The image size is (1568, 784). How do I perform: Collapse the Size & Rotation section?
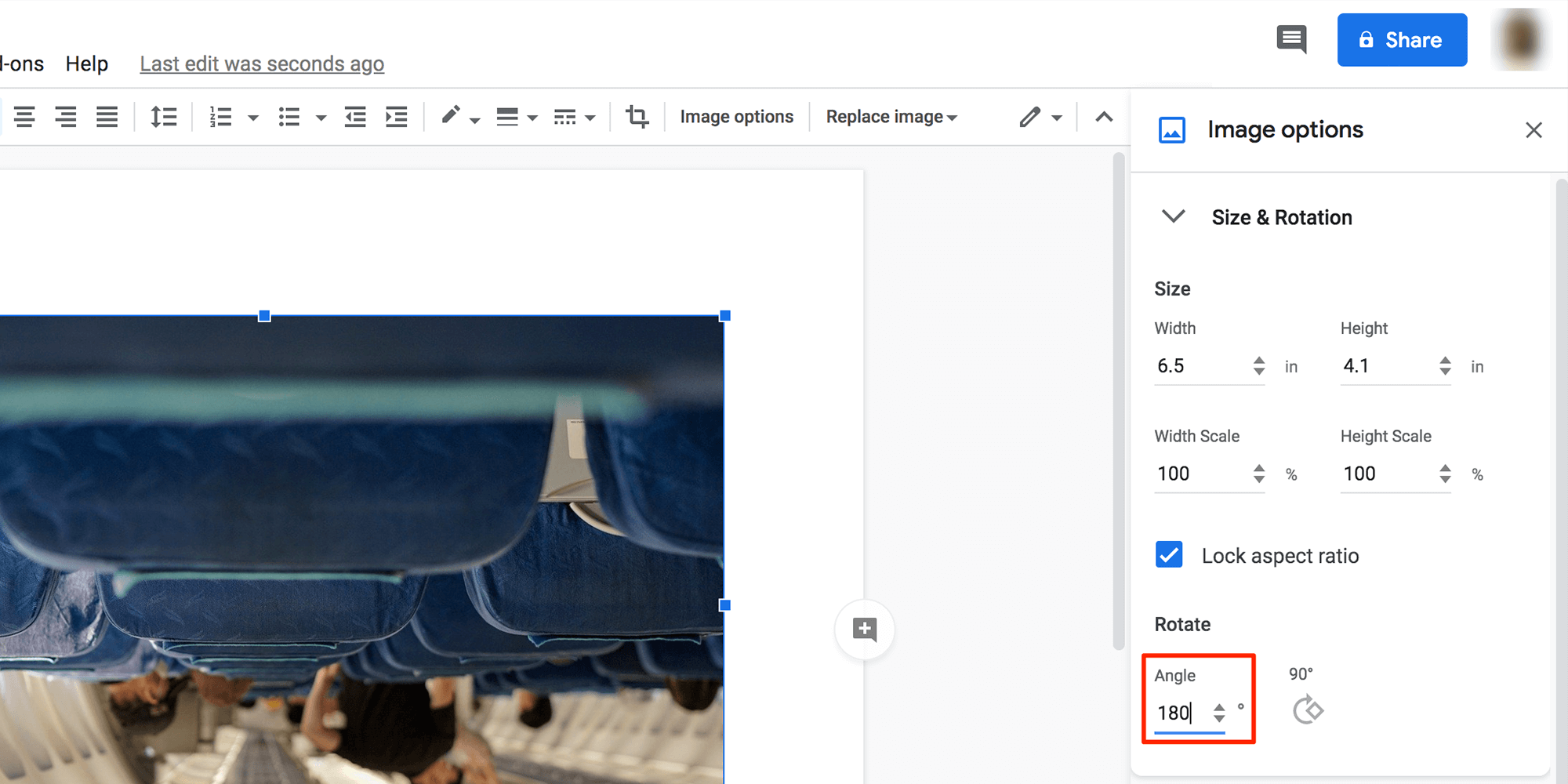pyautogui.click(x=1173, y=217)
